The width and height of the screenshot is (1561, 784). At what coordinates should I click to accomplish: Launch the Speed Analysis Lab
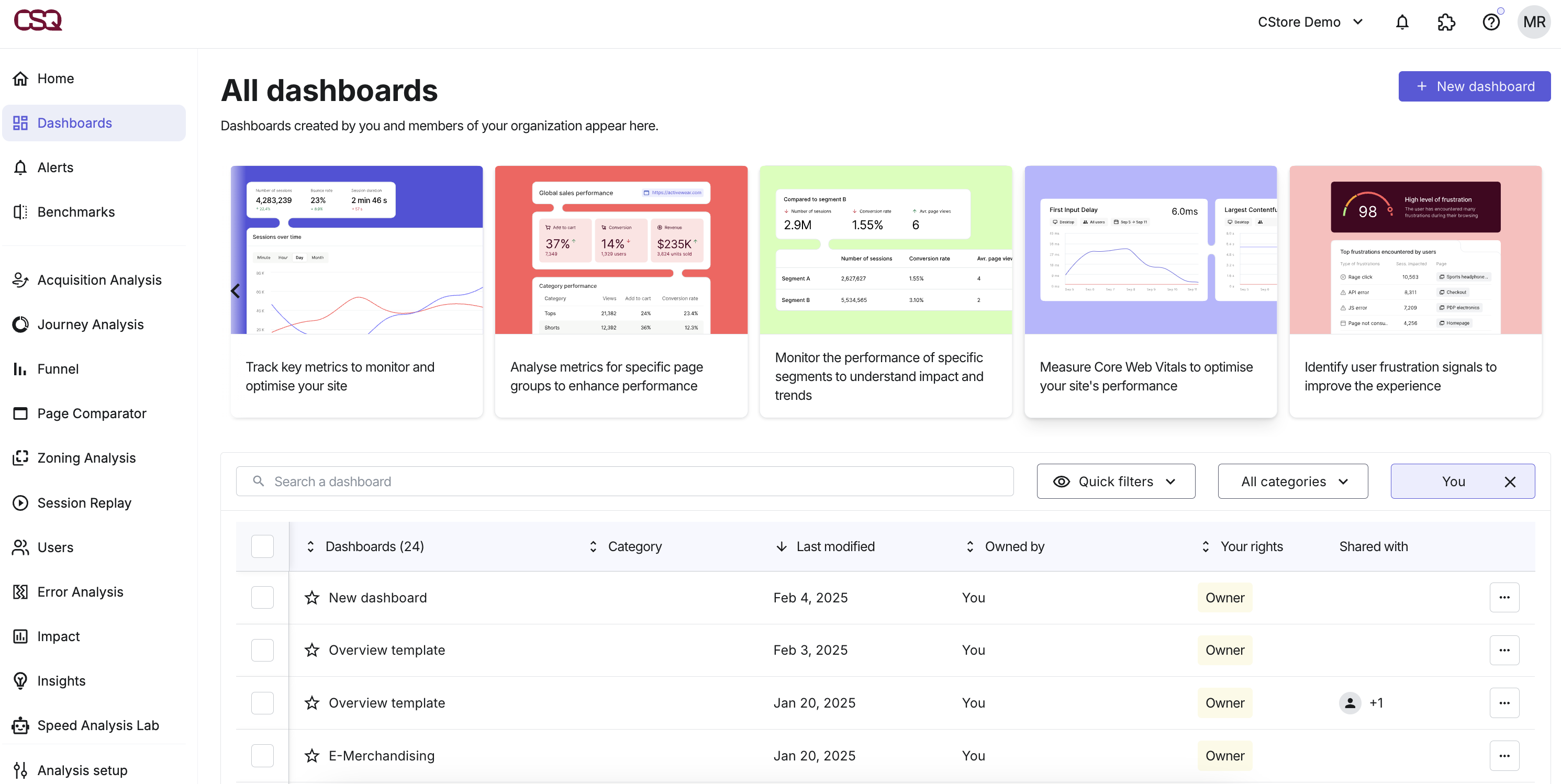[97, 725]
